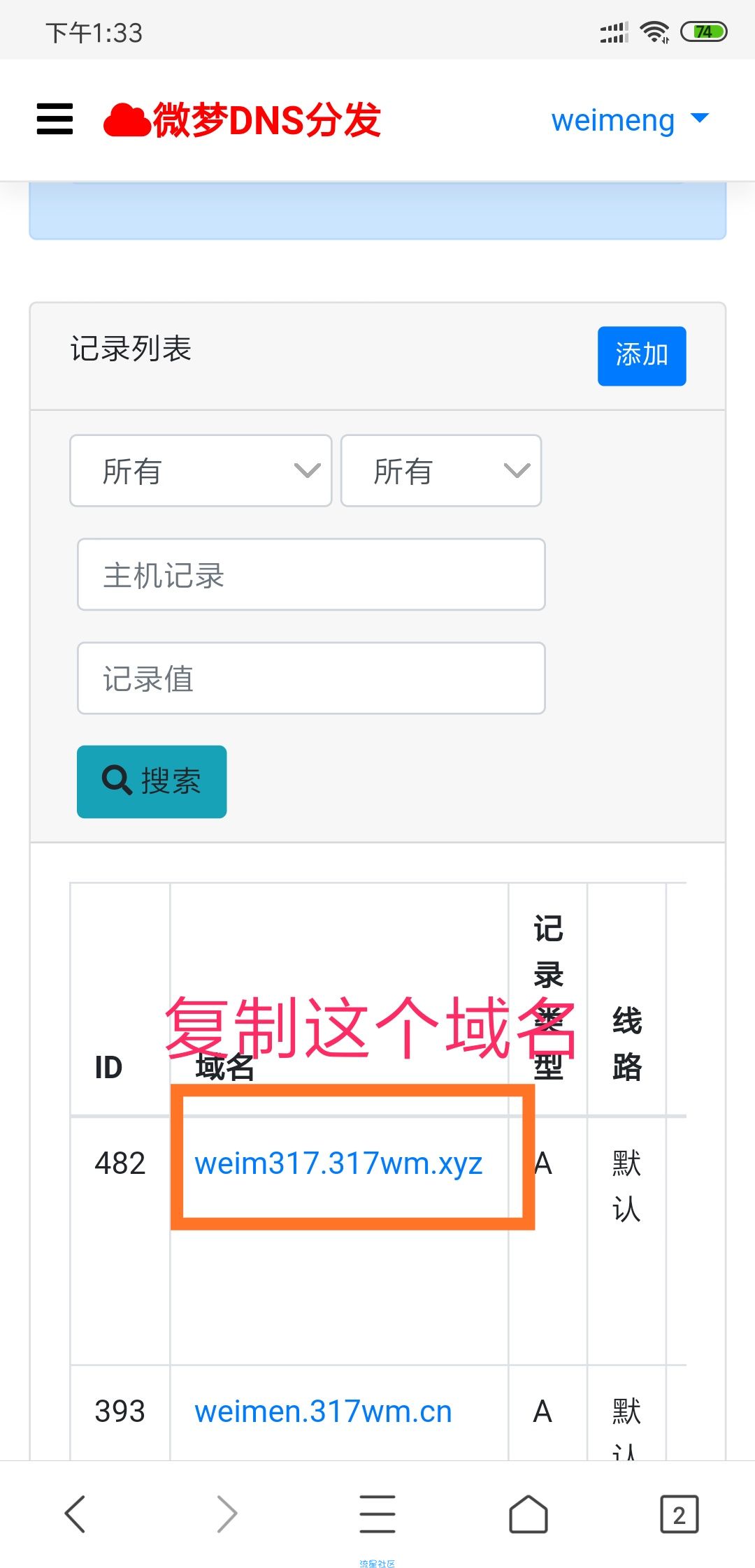Select the 域名 column header

coord(224,1067)
